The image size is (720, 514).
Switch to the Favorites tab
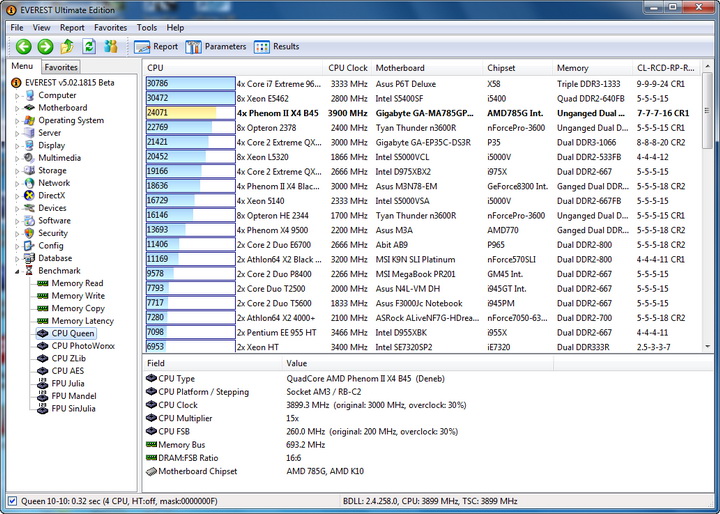tap(61, 67)
